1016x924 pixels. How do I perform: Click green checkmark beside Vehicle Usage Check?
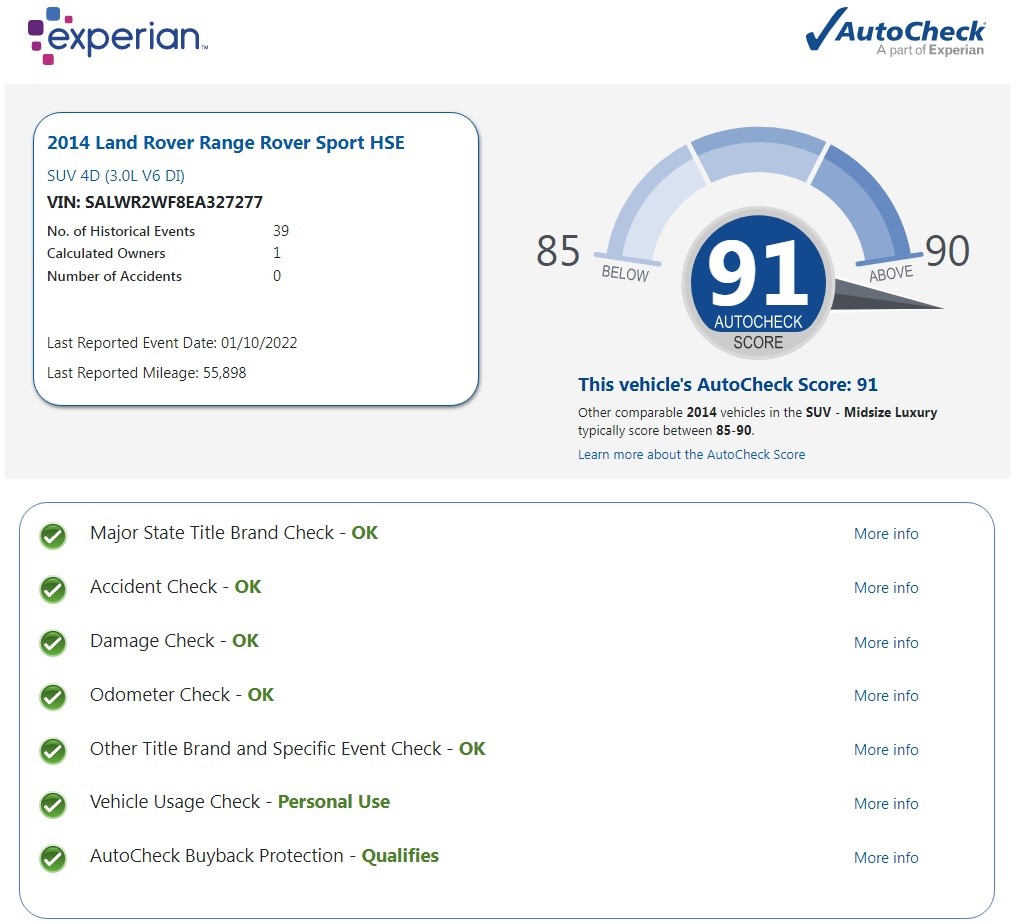pos(53,805)
